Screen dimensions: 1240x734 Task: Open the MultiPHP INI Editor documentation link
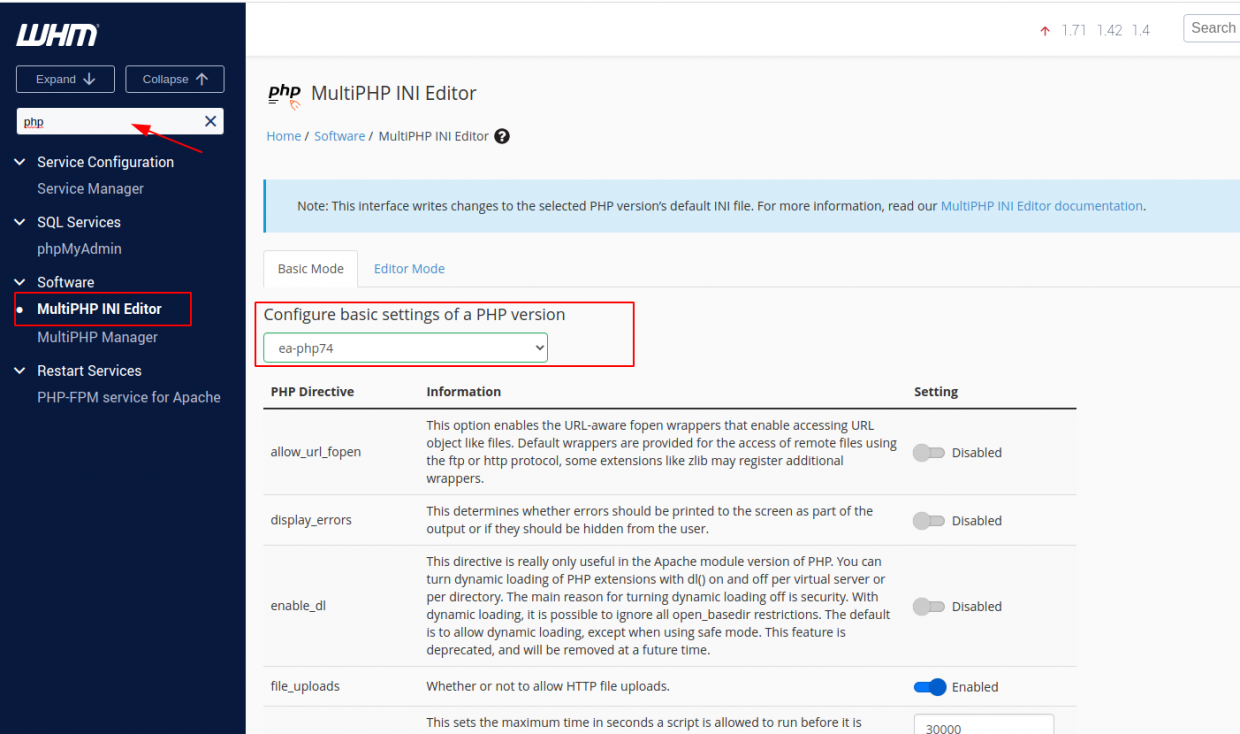(x=1041, y=205)
